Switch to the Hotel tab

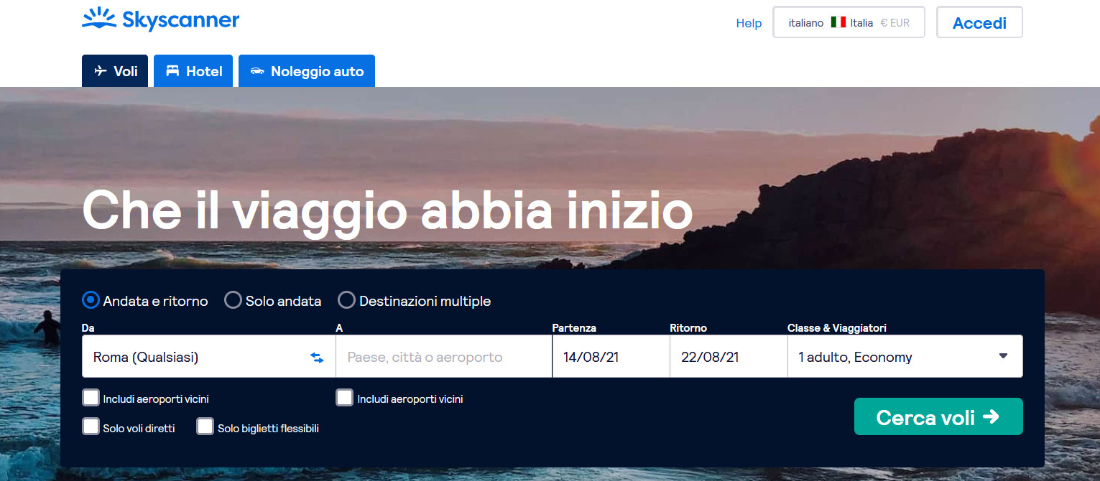194,71
